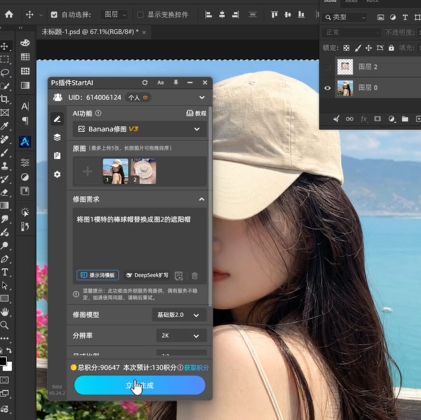Select the Path Selection arrow tool
Screen dimensions: 421x420
(5, 285)
